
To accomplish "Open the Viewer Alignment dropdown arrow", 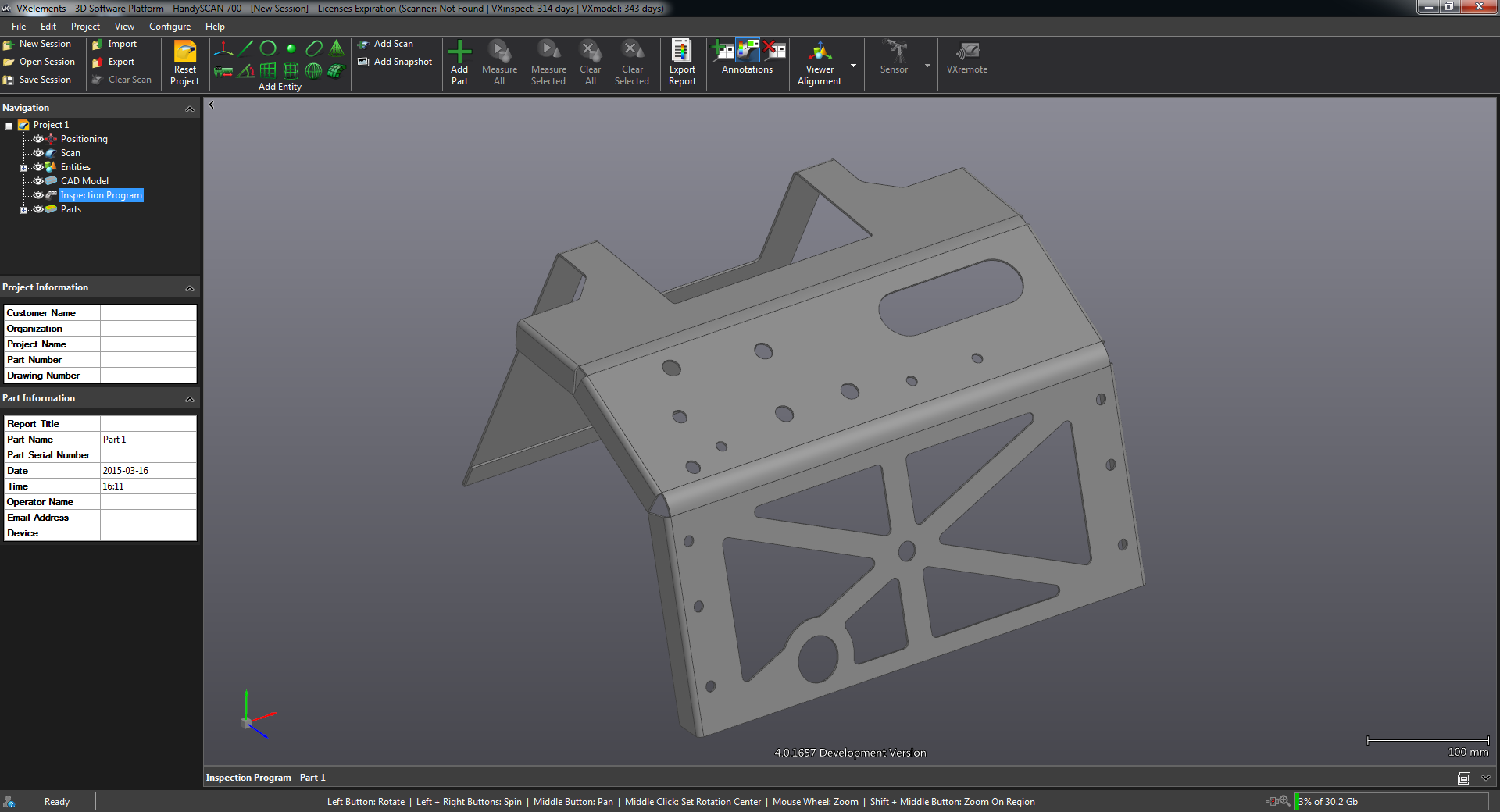I will pos(853,66).
